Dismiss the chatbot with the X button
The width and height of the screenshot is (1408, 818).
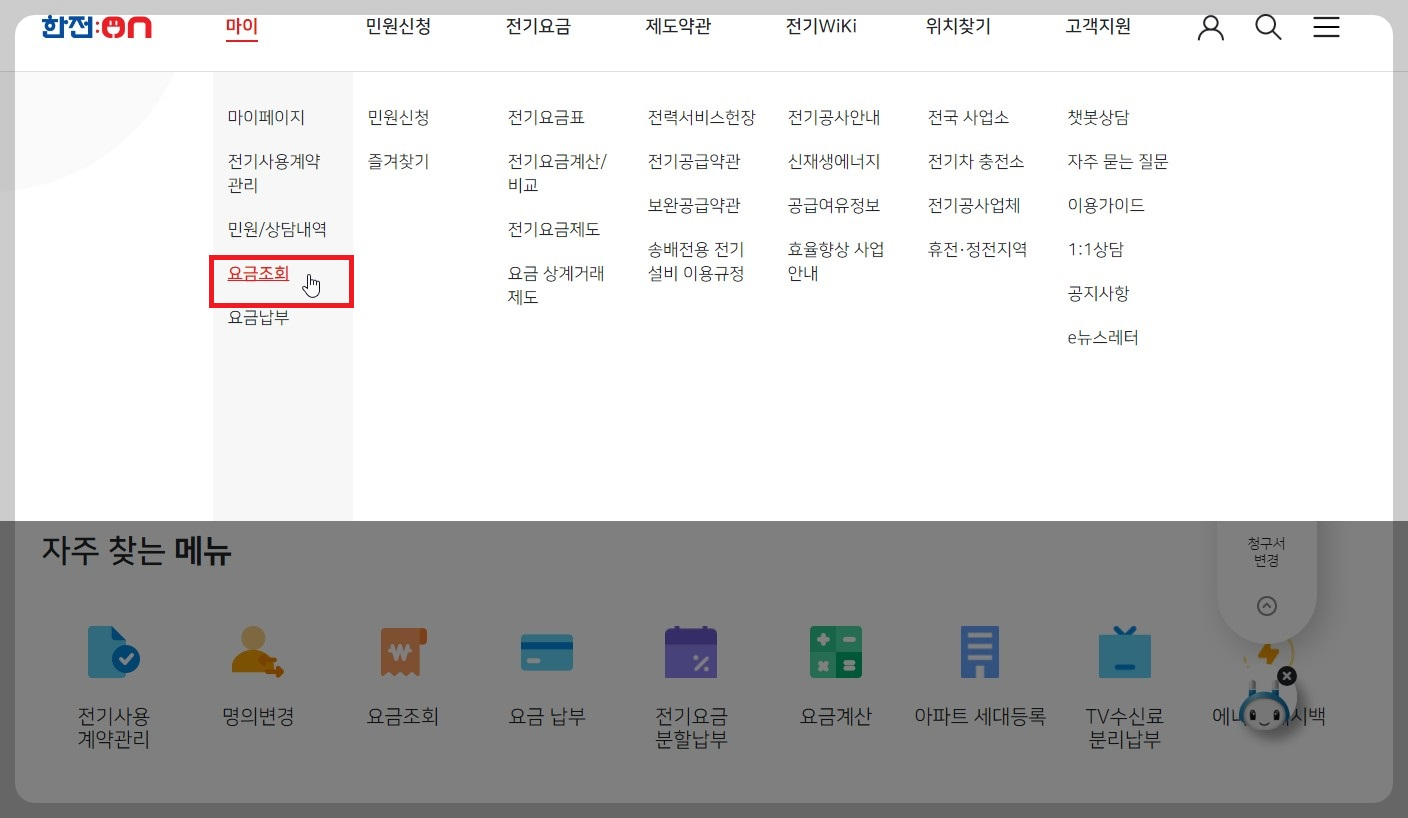[1287, 676]
